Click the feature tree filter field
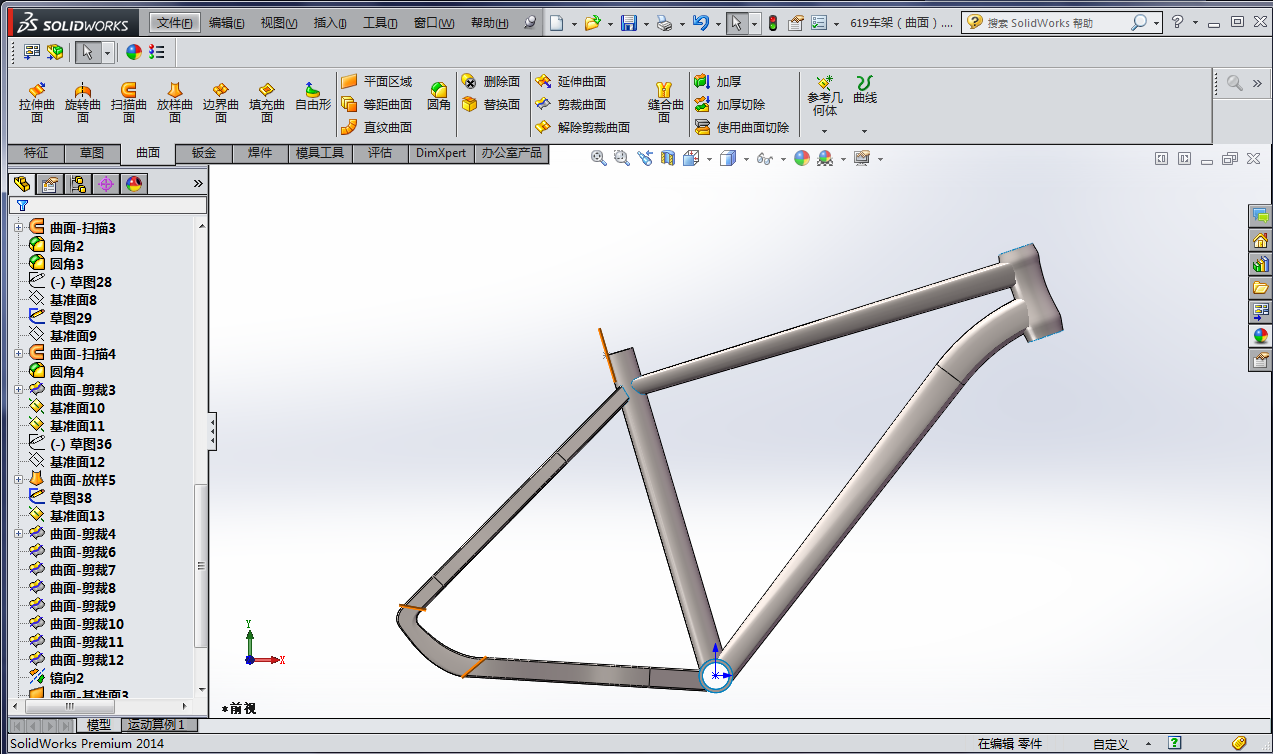 pos(108,205)
